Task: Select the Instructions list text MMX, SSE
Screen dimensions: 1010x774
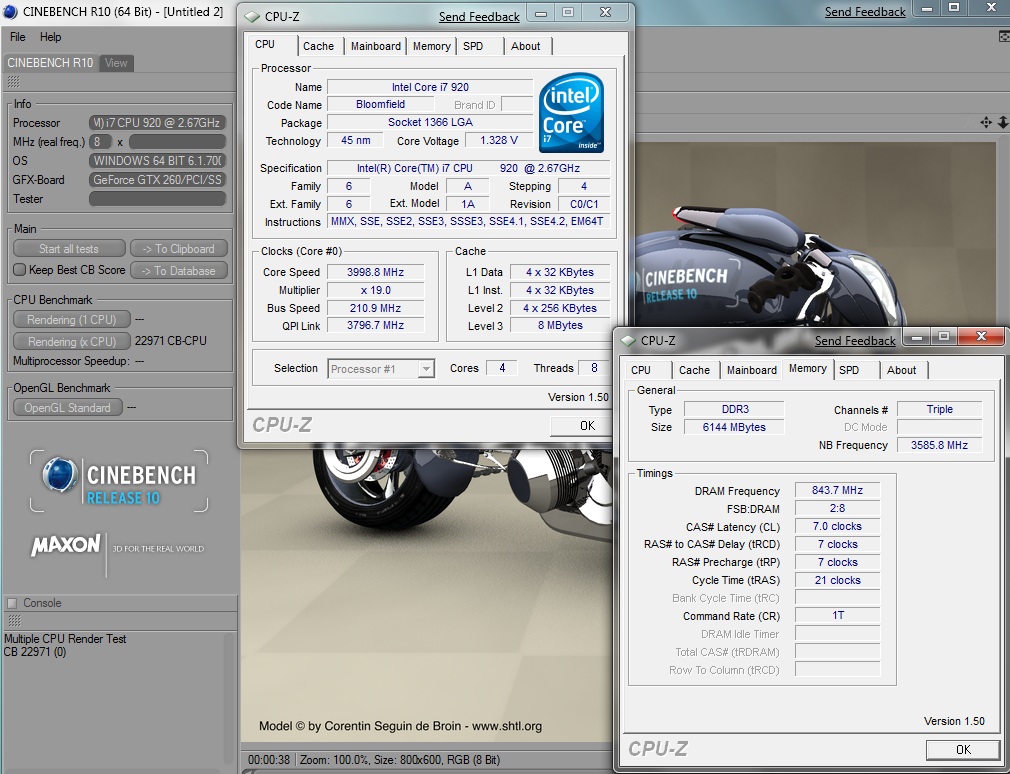Action: 467,222
